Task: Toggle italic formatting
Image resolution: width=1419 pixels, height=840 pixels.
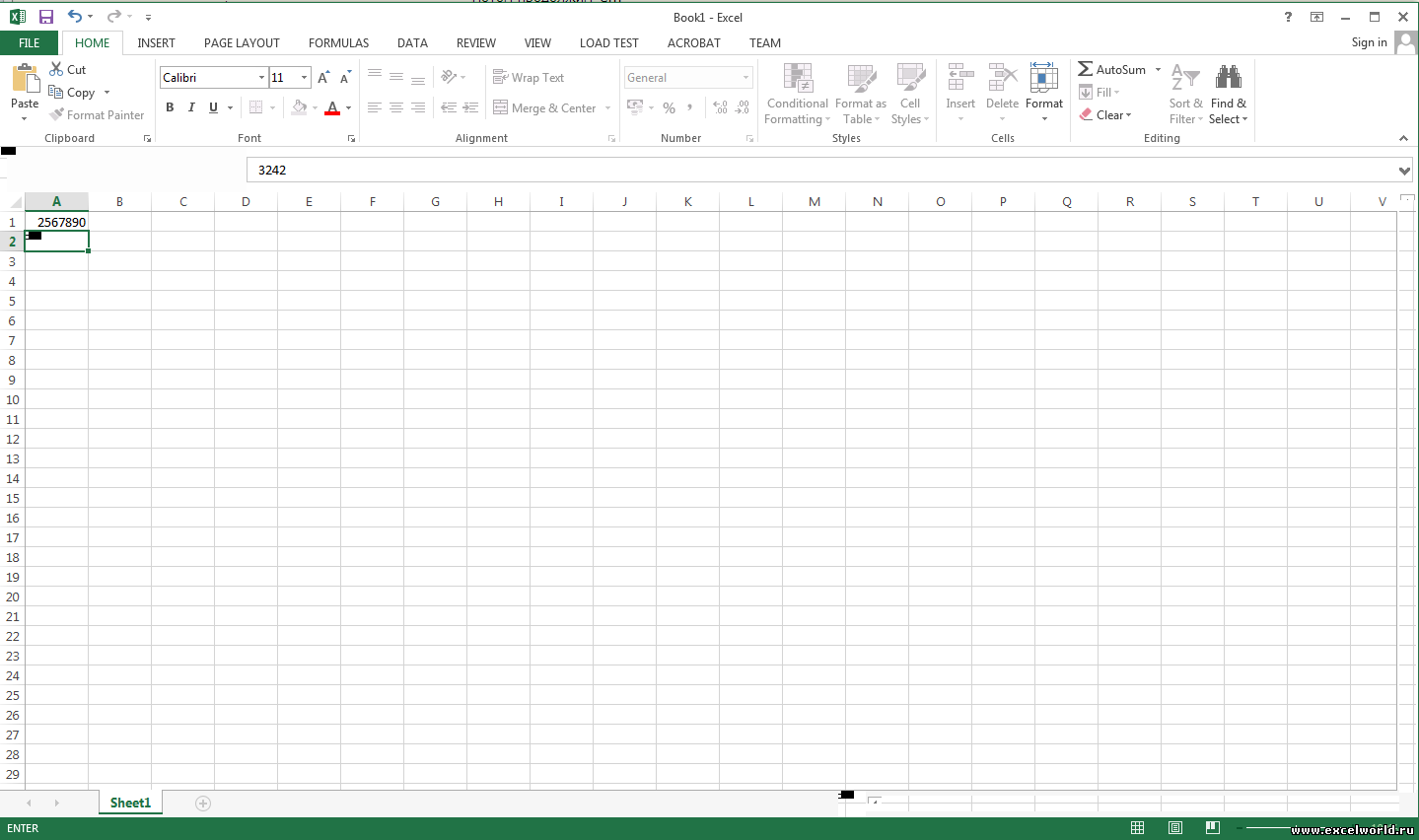Action: point(191,107)
